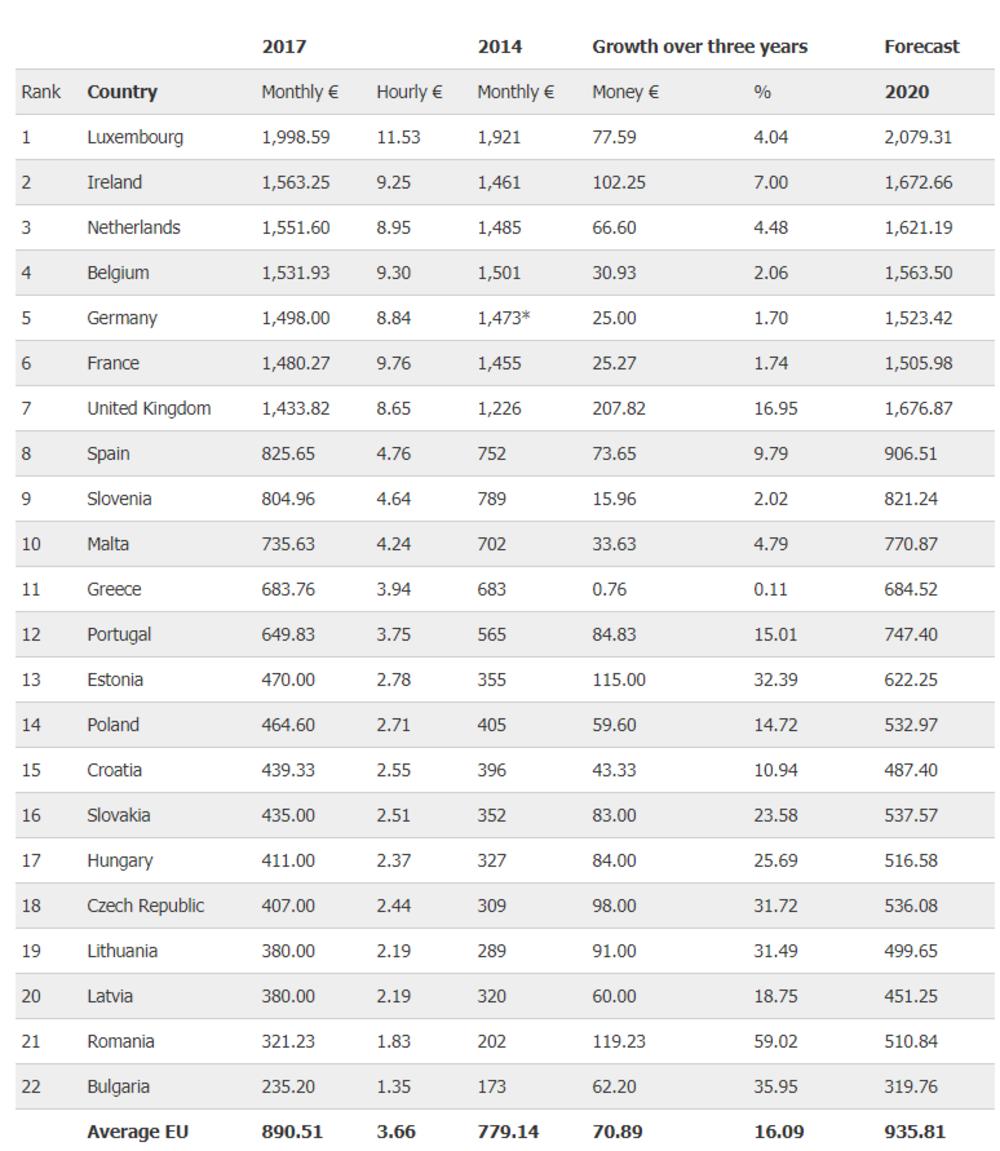Click the Rank column header
This screenshot has height=1151, width=1000.
pyautogui.click(x=41, y=92)
